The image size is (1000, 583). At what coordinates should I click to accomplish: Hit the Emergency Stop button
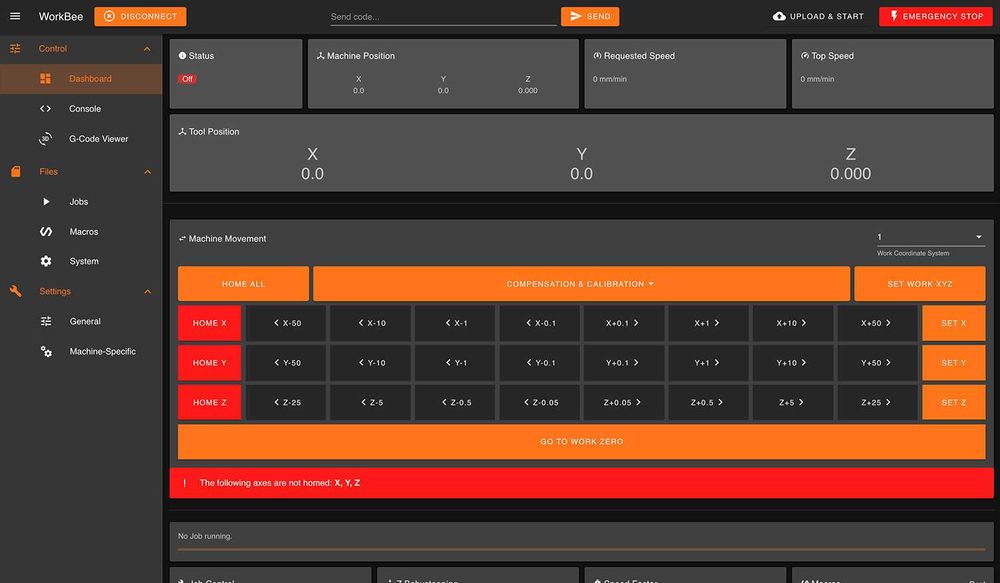click(x=936, y=17)
